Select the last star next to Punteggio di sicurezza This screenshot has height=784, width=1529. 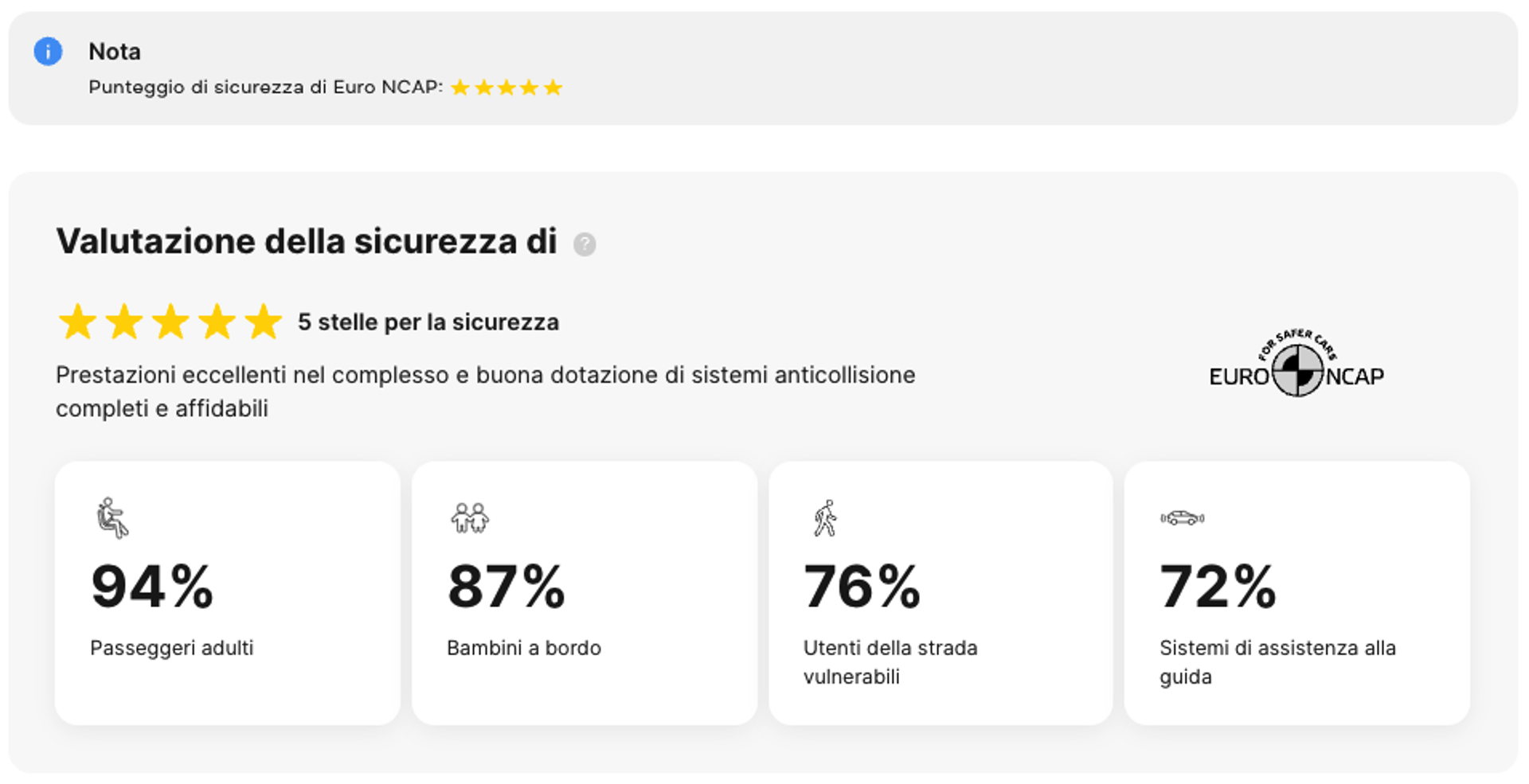pos(553,86)
